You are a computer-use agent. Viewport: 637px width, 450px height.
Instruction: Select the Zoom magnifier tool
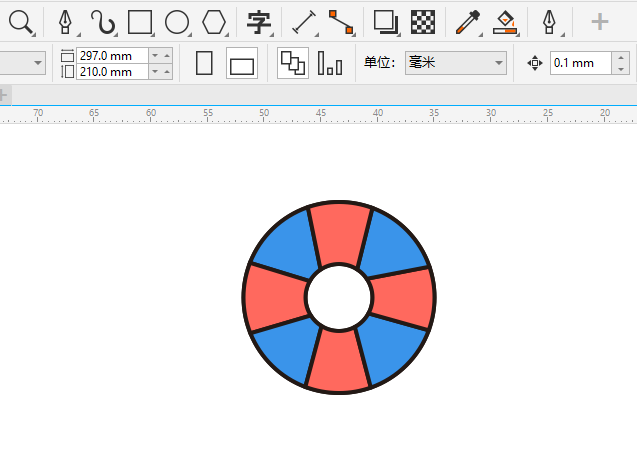tap(21, 22)
